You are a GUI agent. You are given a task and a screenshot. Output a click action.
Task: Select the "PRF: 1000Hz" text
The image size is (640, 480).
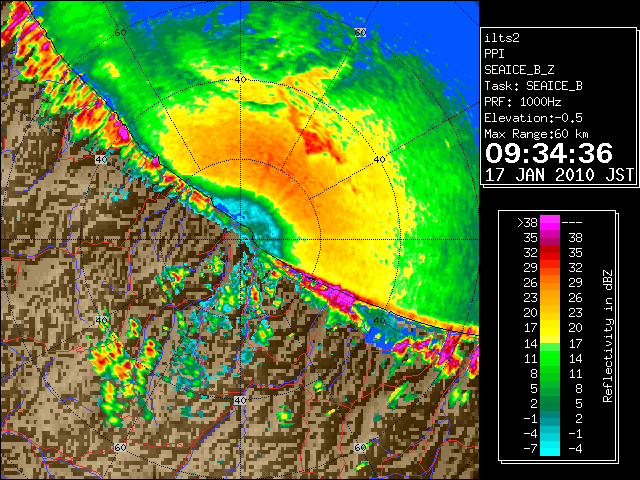(523, 102)
